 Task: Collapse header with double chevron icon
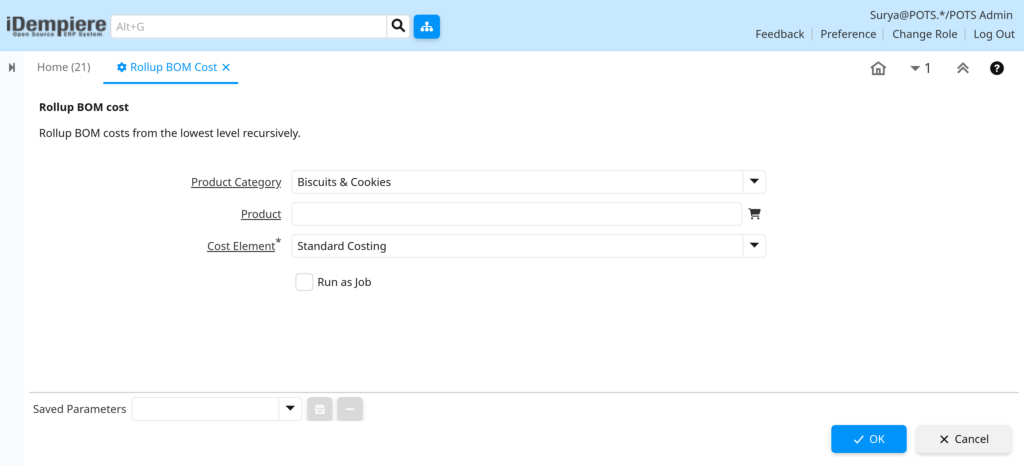(x=963, y=68)
